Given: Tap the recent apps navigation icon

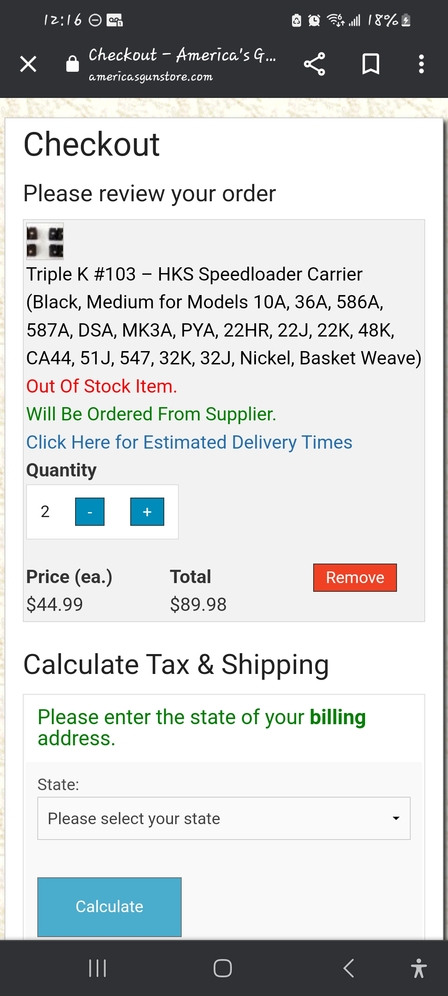Looking at the screenshot, I should (x=97, y=968).
